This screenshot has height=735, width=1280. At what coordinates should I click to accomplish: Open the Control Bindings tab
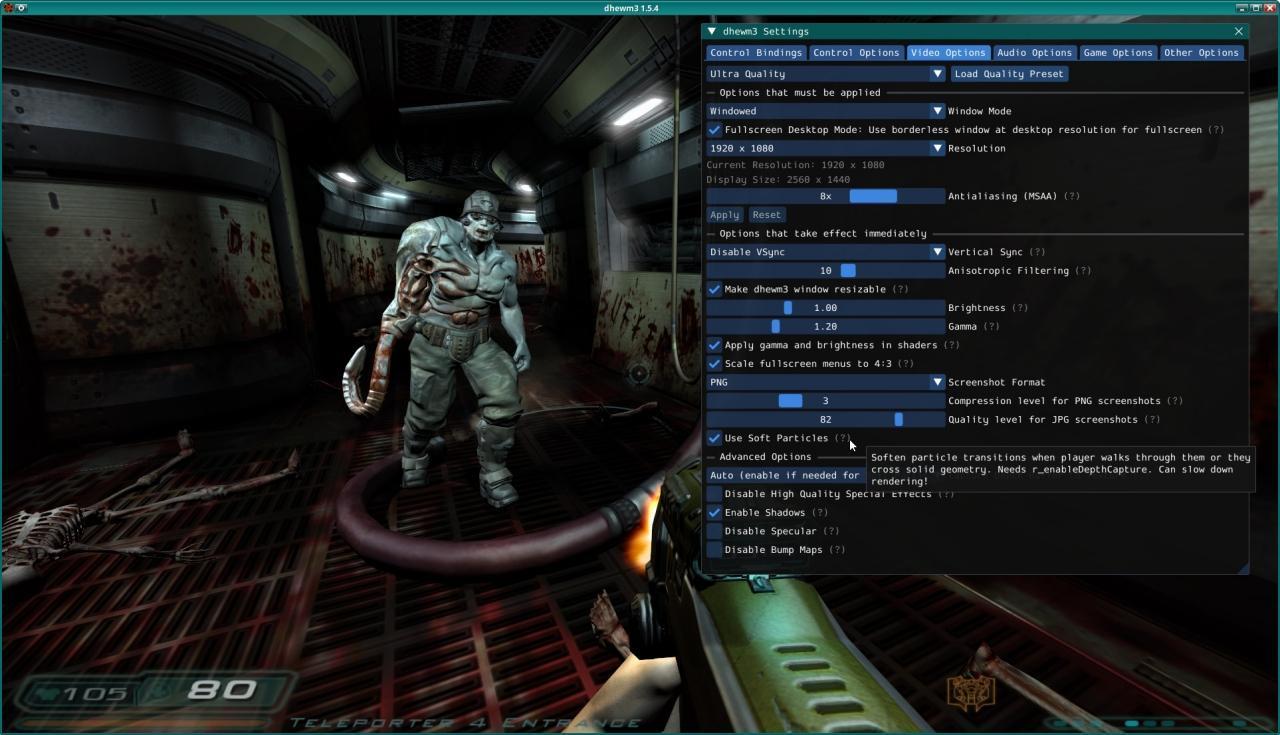pyautogui.click(x=756, y=53)
